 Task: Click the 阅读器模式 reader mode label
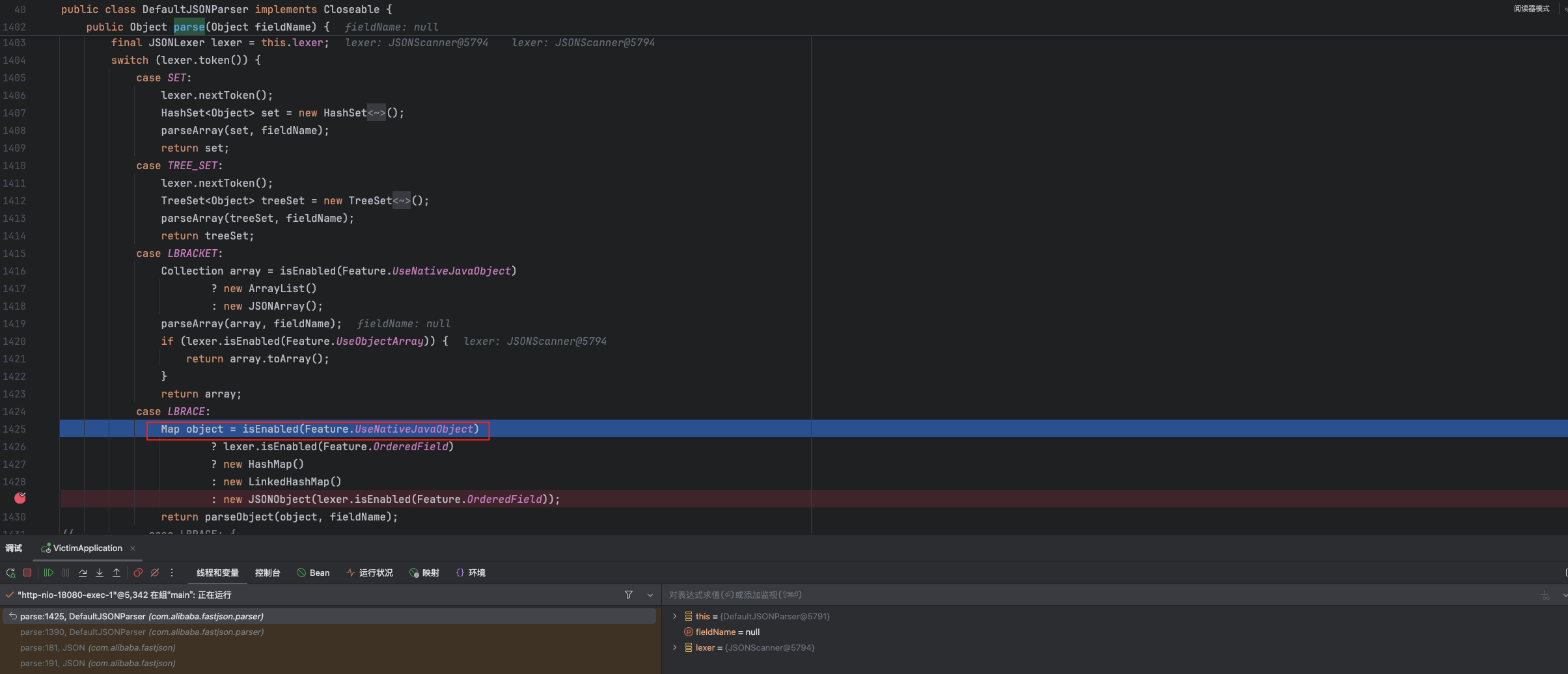[1532, 8]
